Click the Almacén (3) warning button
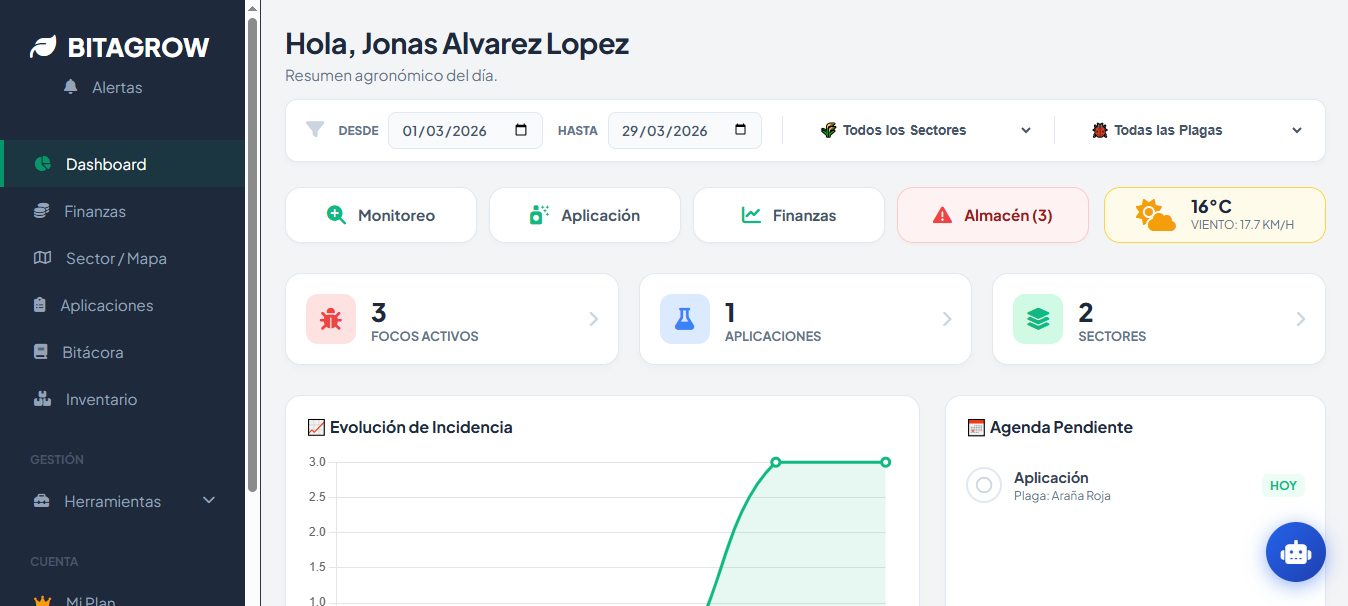1348x606 pixels. tap(992, 215)
